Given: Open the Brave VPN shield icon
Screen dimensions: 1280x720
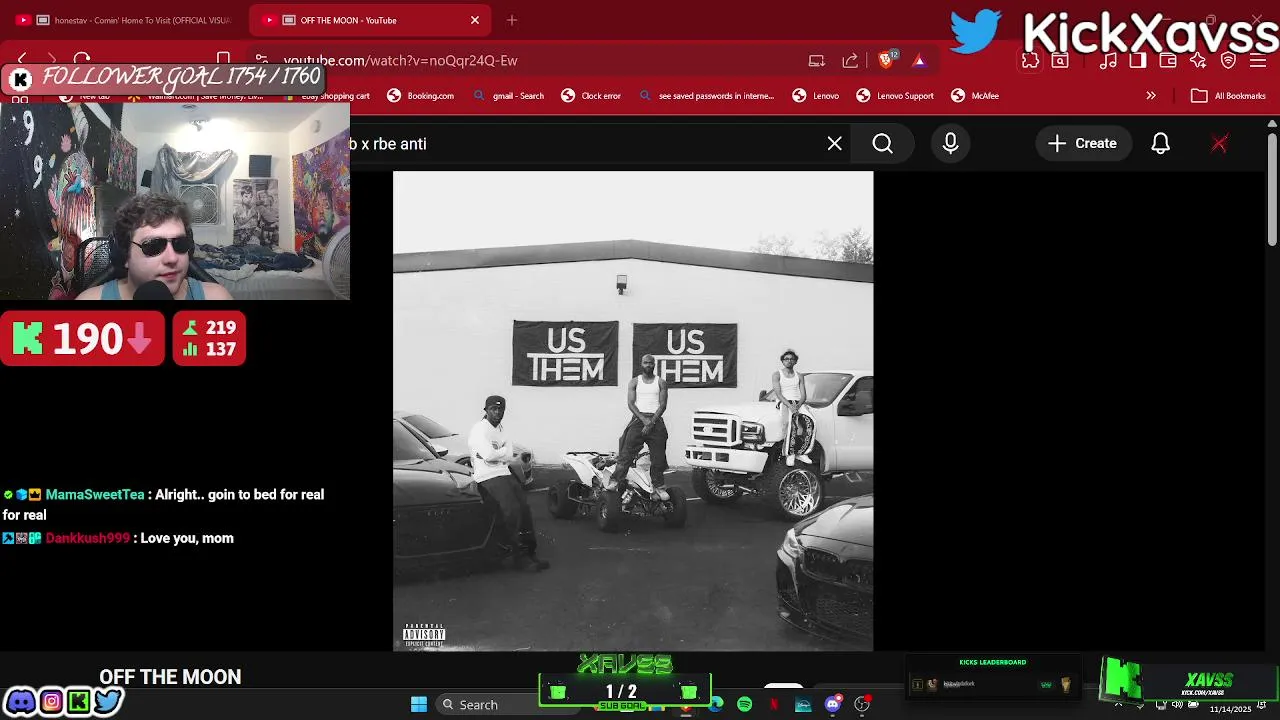Looking at the screenshot, I should 1228,61.
